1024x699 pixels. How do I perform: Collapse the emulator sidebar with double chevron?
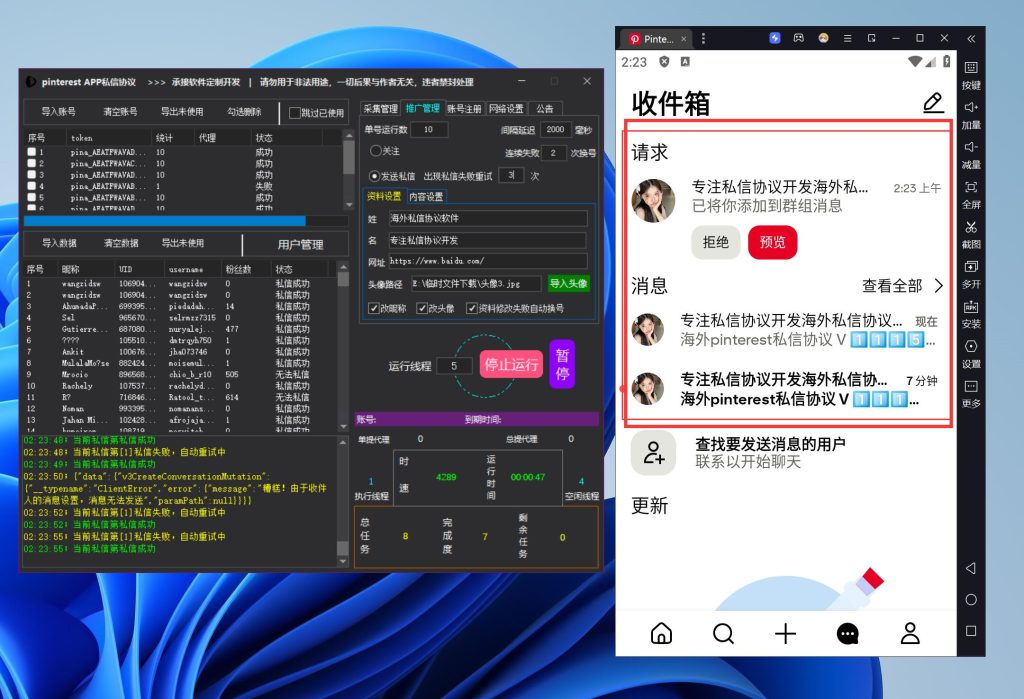click(971, 38)
